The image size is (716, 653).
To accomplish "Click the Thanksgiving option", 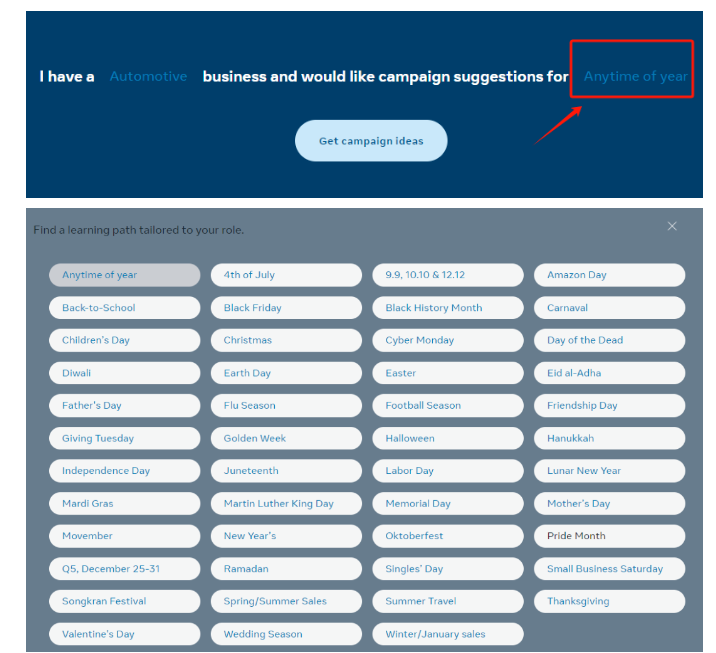I will tap(609, 601).
